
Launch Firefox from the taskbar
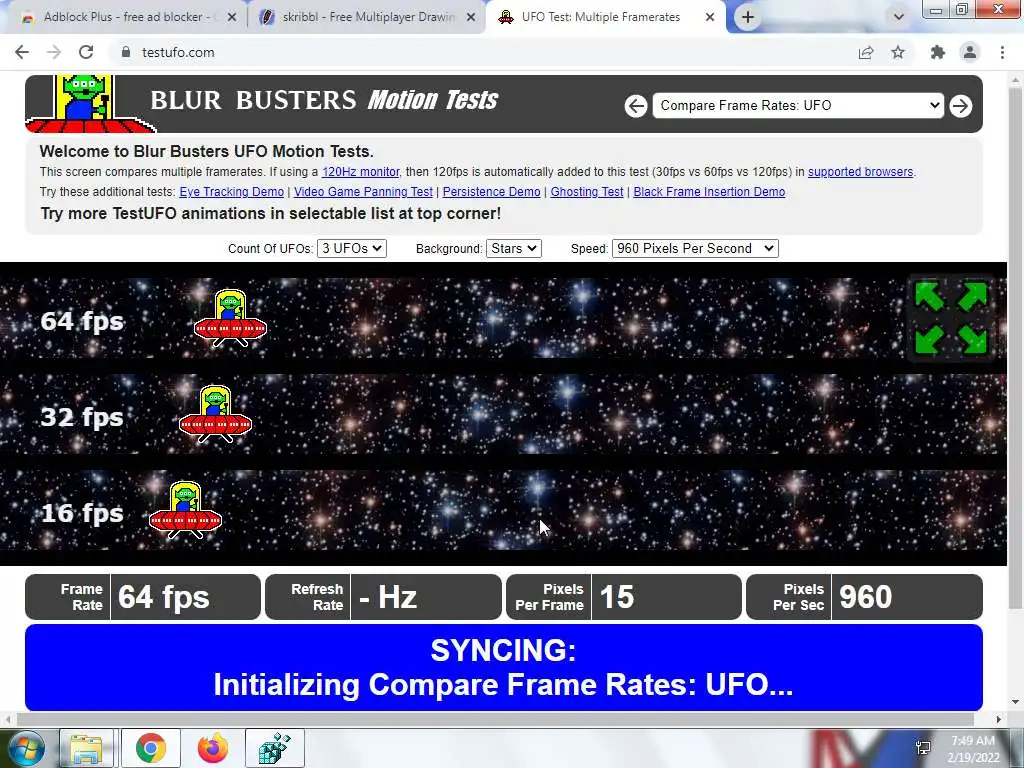(213, 748)
